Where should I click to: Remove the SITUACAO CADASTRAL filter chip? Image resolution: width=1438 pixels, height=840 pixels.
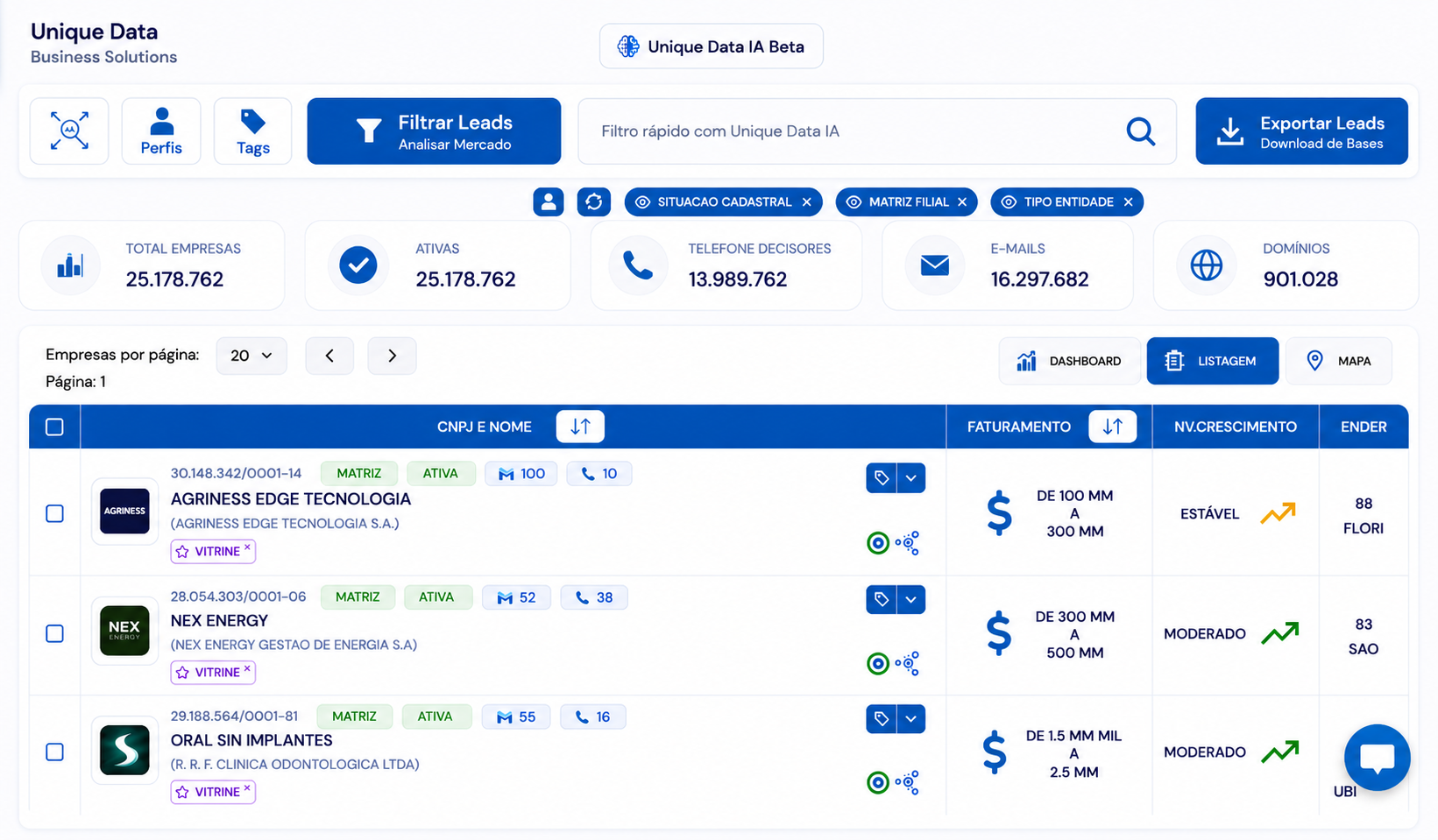(807, 202)
